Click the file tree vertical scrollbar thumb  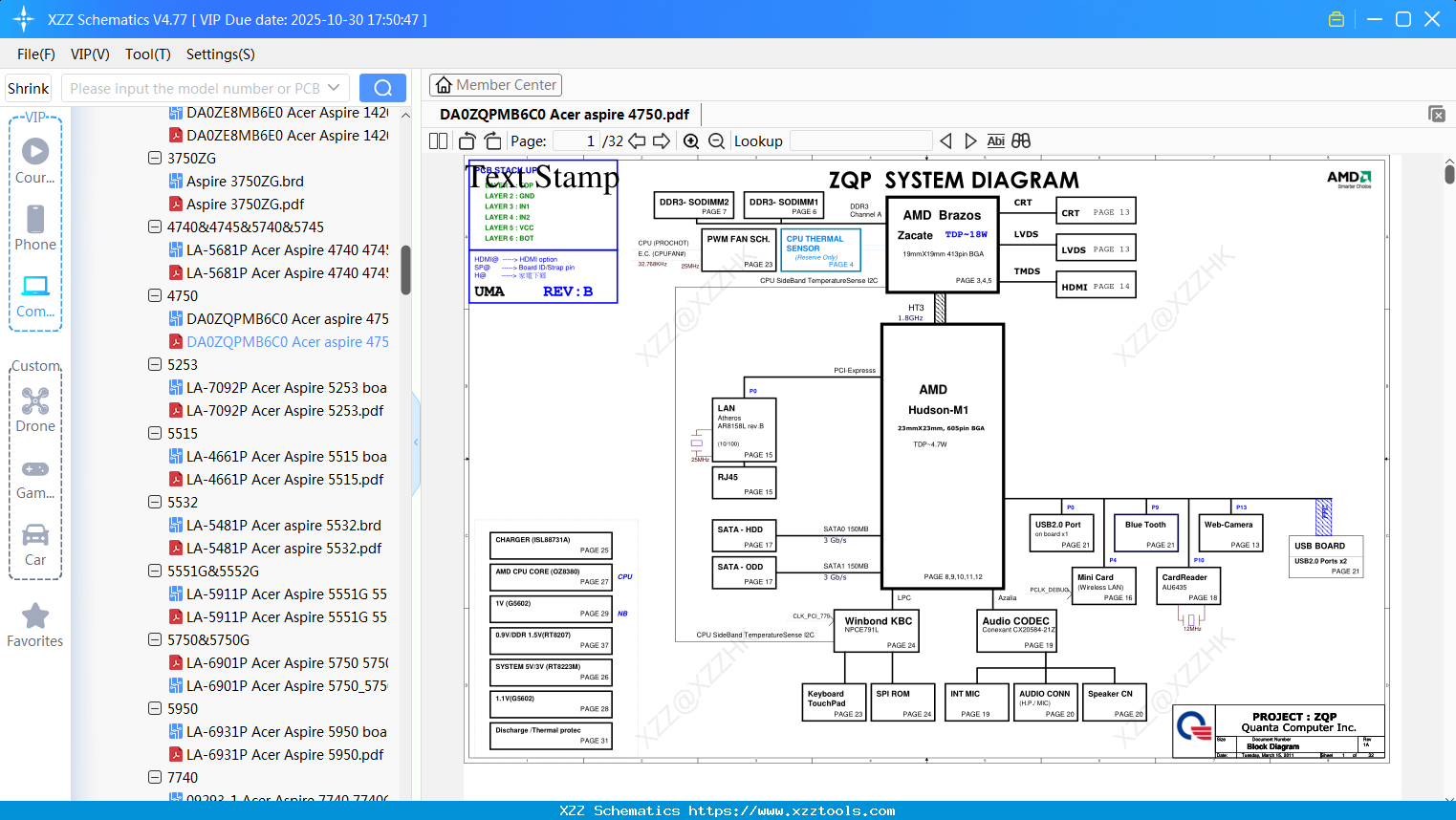pyautogui.click(x=405, y=270)
